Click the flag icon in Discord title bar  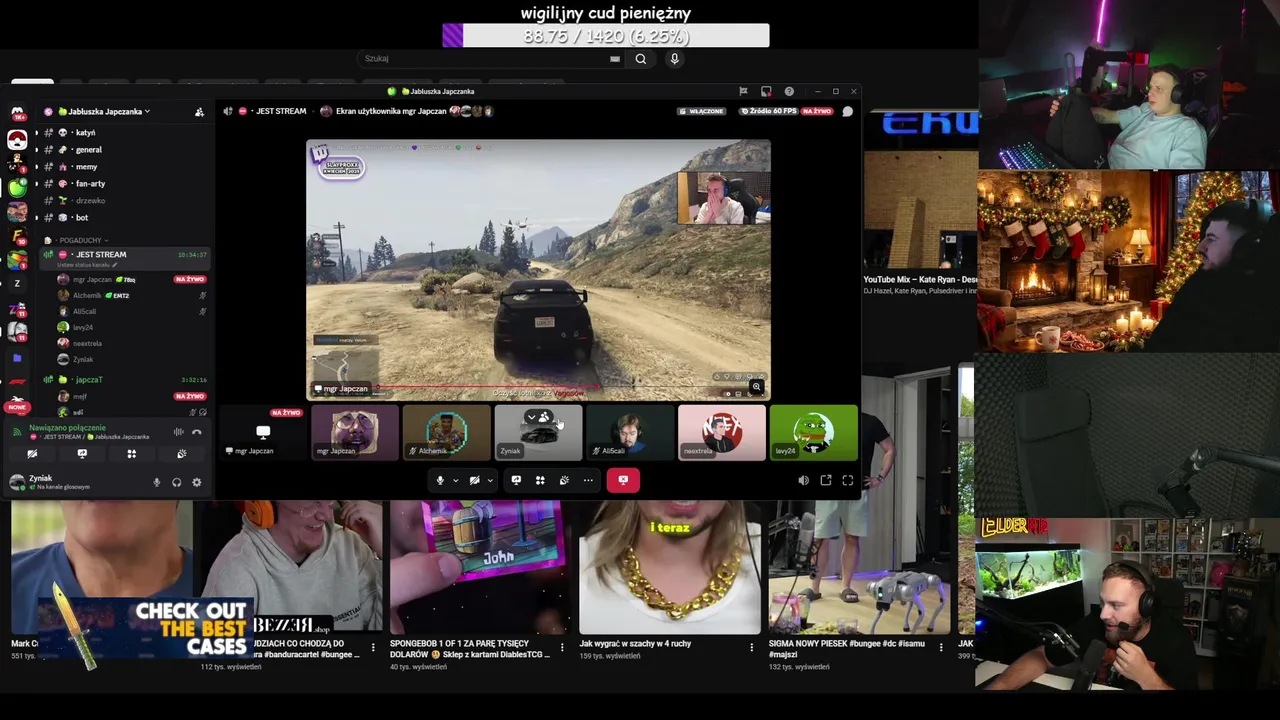(x=743, y=91)
